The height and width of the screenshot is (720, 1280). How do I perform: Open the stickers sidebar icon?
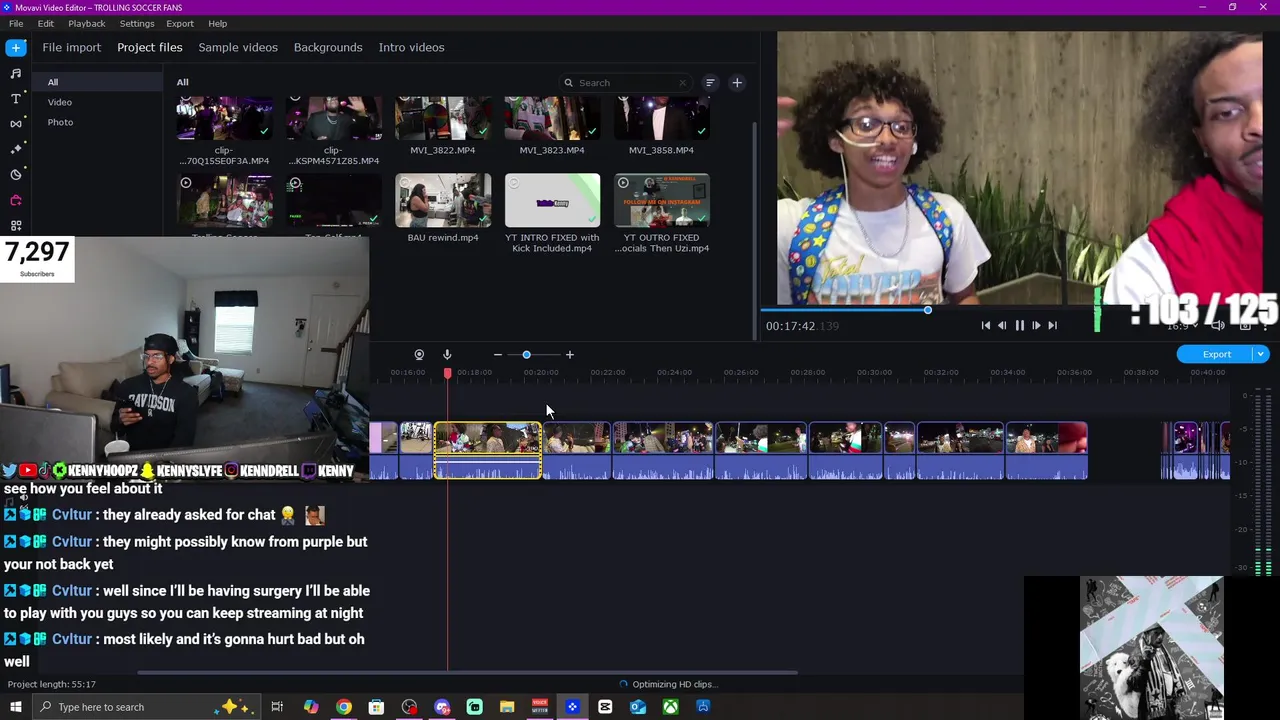tap(16, 175)
